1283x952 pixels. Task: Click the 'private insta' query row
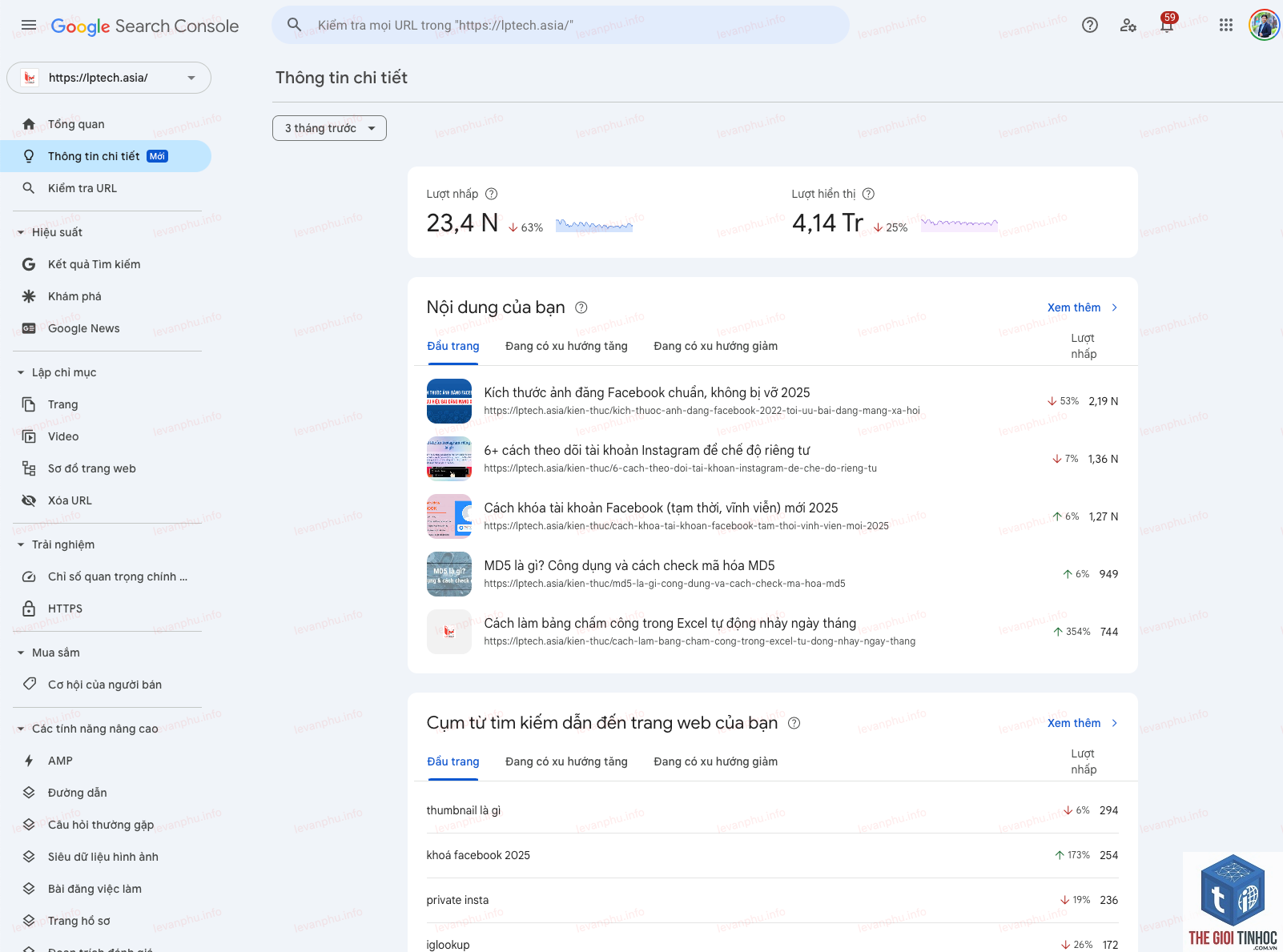click(773, 900)
